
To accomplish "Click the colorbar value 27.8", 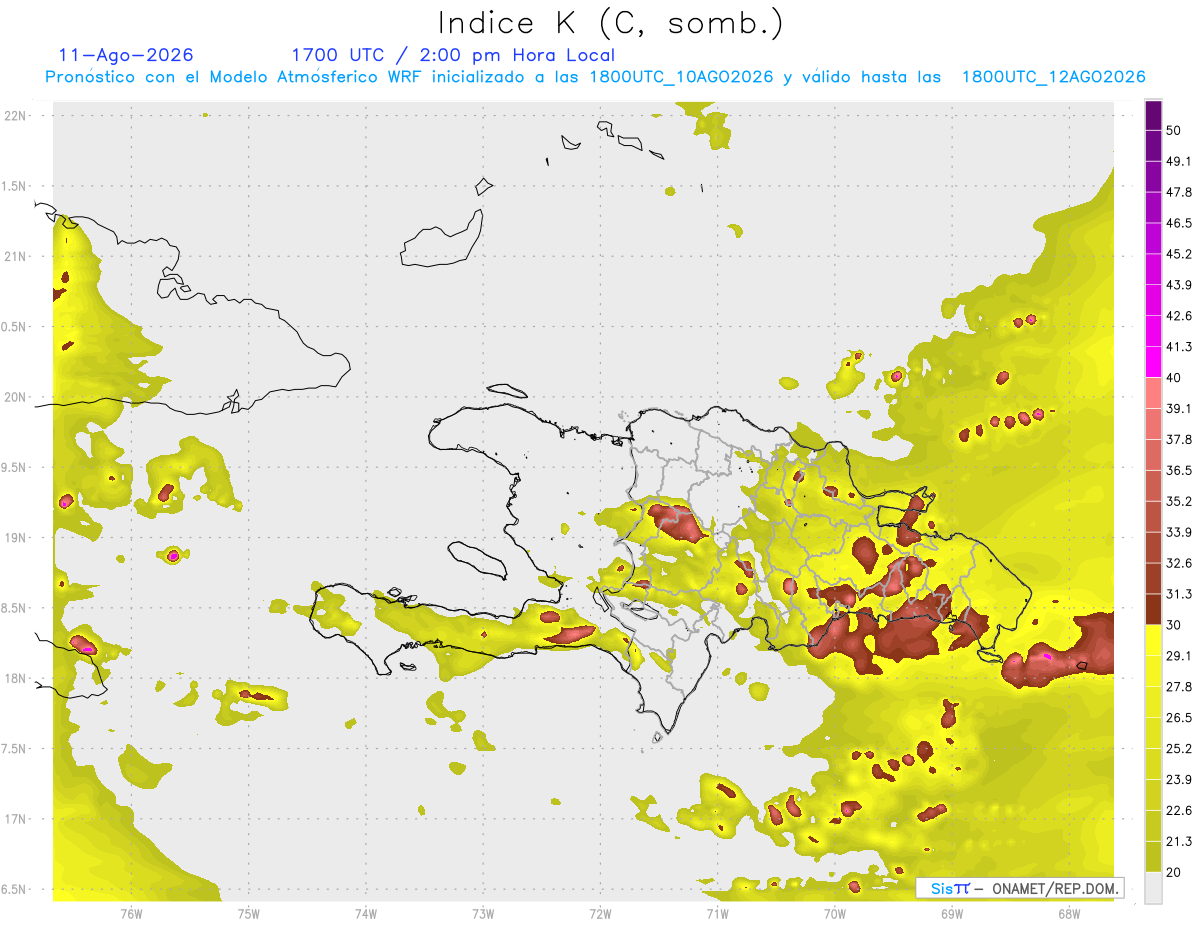I will 1179,687.
